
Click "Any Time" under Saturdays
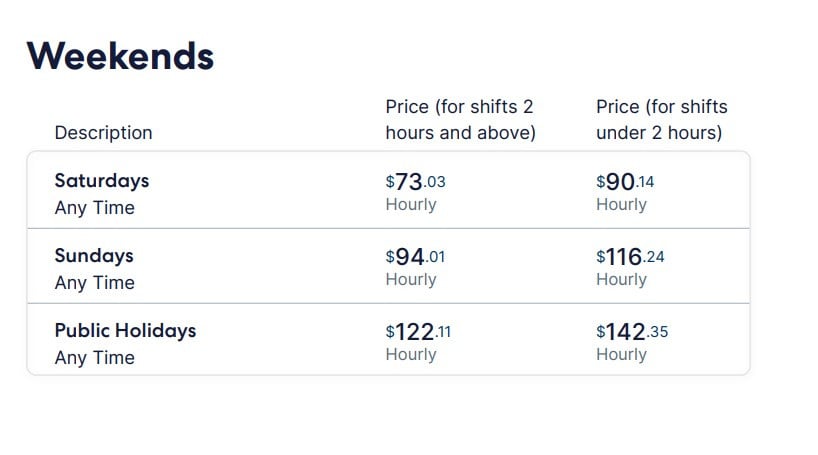click(94, 208)
